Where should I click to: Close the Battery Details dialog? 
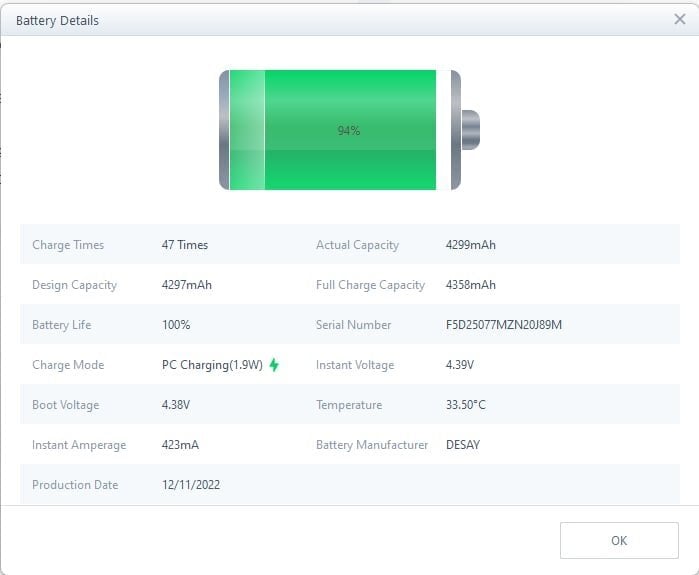pyautogui.click(x=680, y=19)
